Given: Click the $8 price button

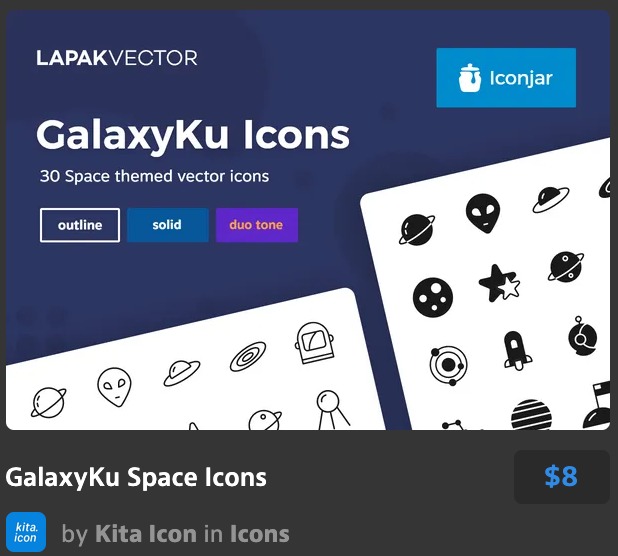Looking at the screenshot, I should pos(562,476).
